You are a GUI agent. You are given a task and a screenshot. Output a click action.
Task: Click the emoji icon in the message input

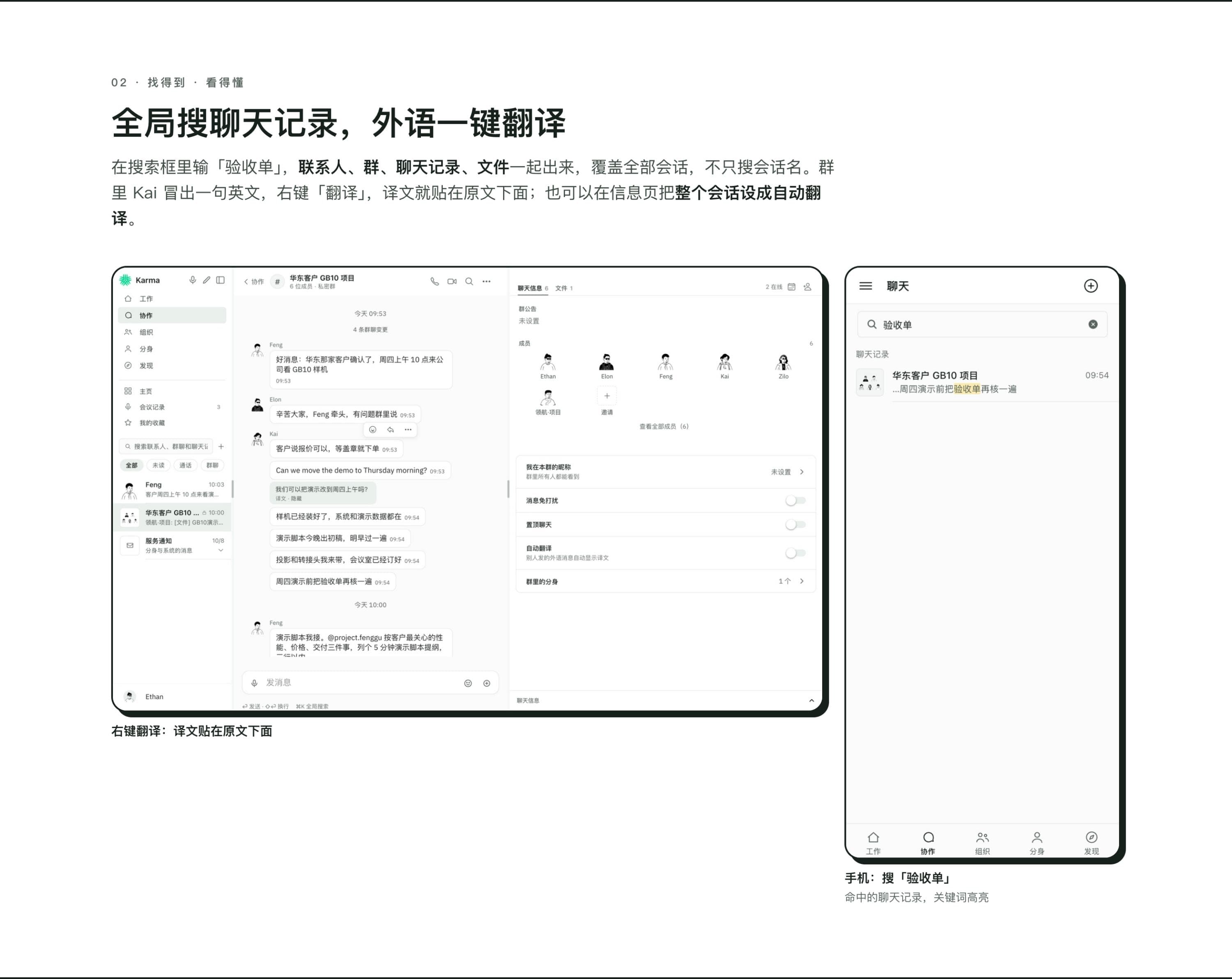pos(468,683)
